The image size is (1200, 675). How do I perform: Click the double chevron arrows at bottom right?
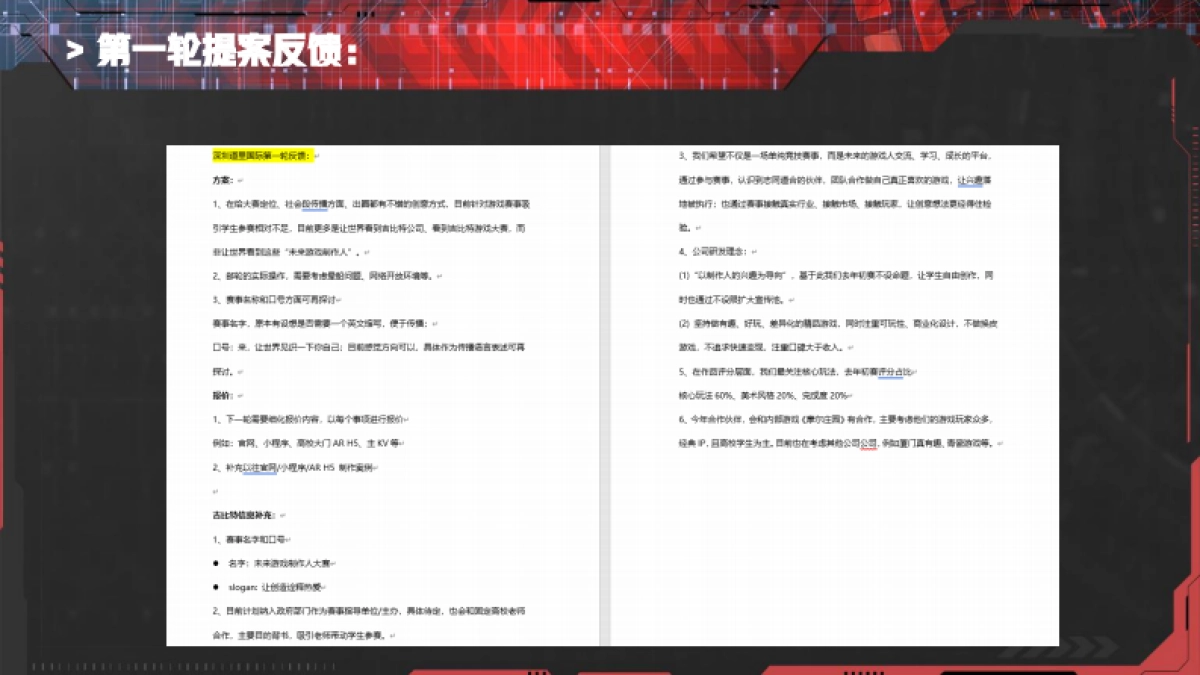[x=1088, y=648]
